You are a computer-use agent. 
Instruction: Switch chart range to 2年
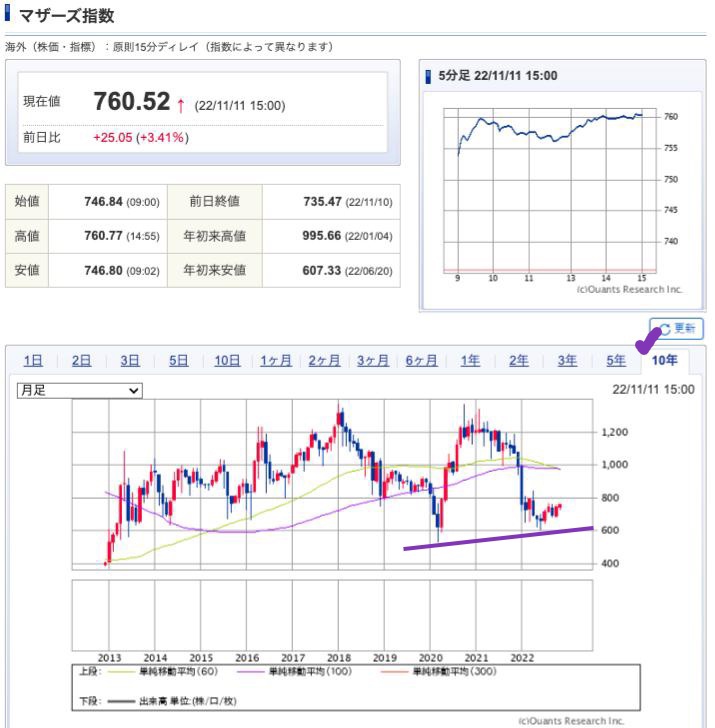[x=519, y=360]
